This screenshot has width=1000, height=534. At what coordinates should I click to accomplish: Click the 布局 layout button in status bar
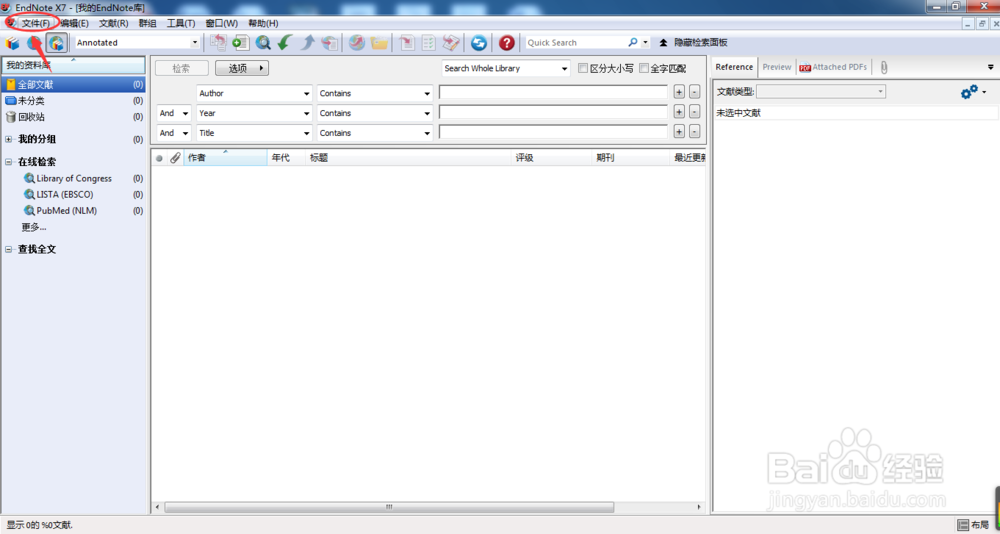click(x=974, y=525)
